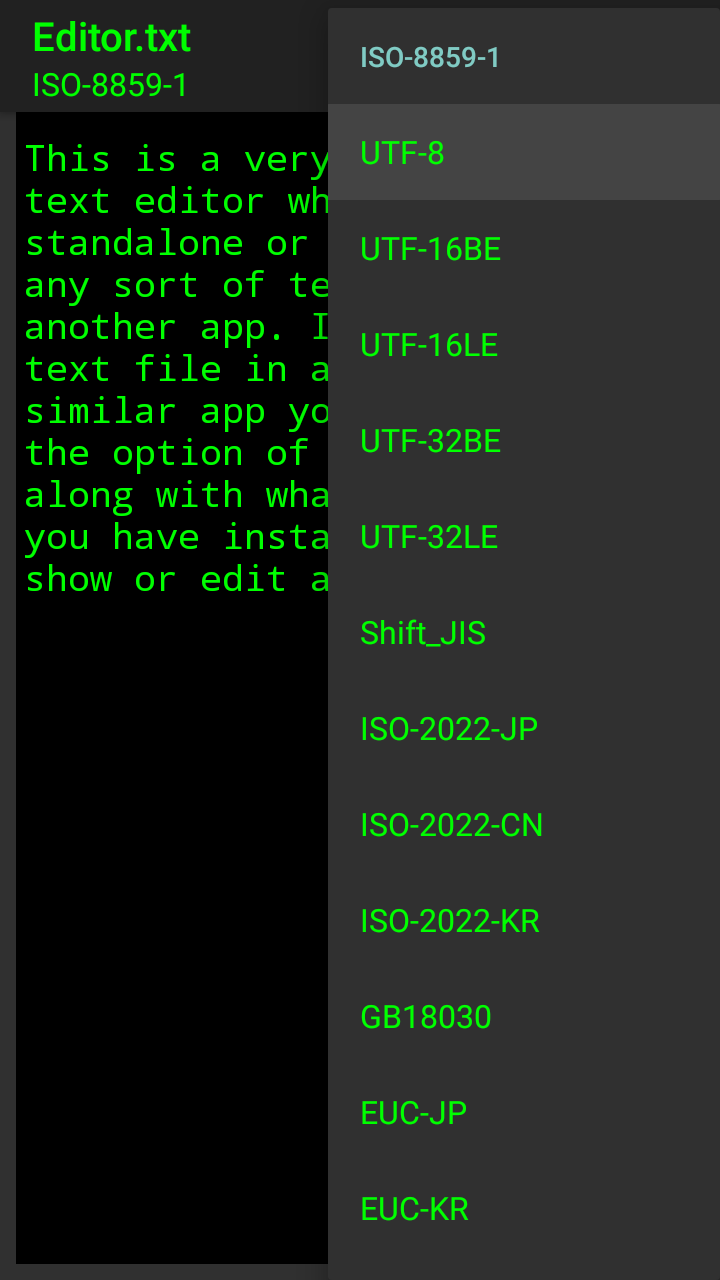Image resolution: width=720 pixels, height=1280 pixels.
Task: Select ISO-8859-1 encoding in the list
Action: pyautogui.click(x=524, y=57)
